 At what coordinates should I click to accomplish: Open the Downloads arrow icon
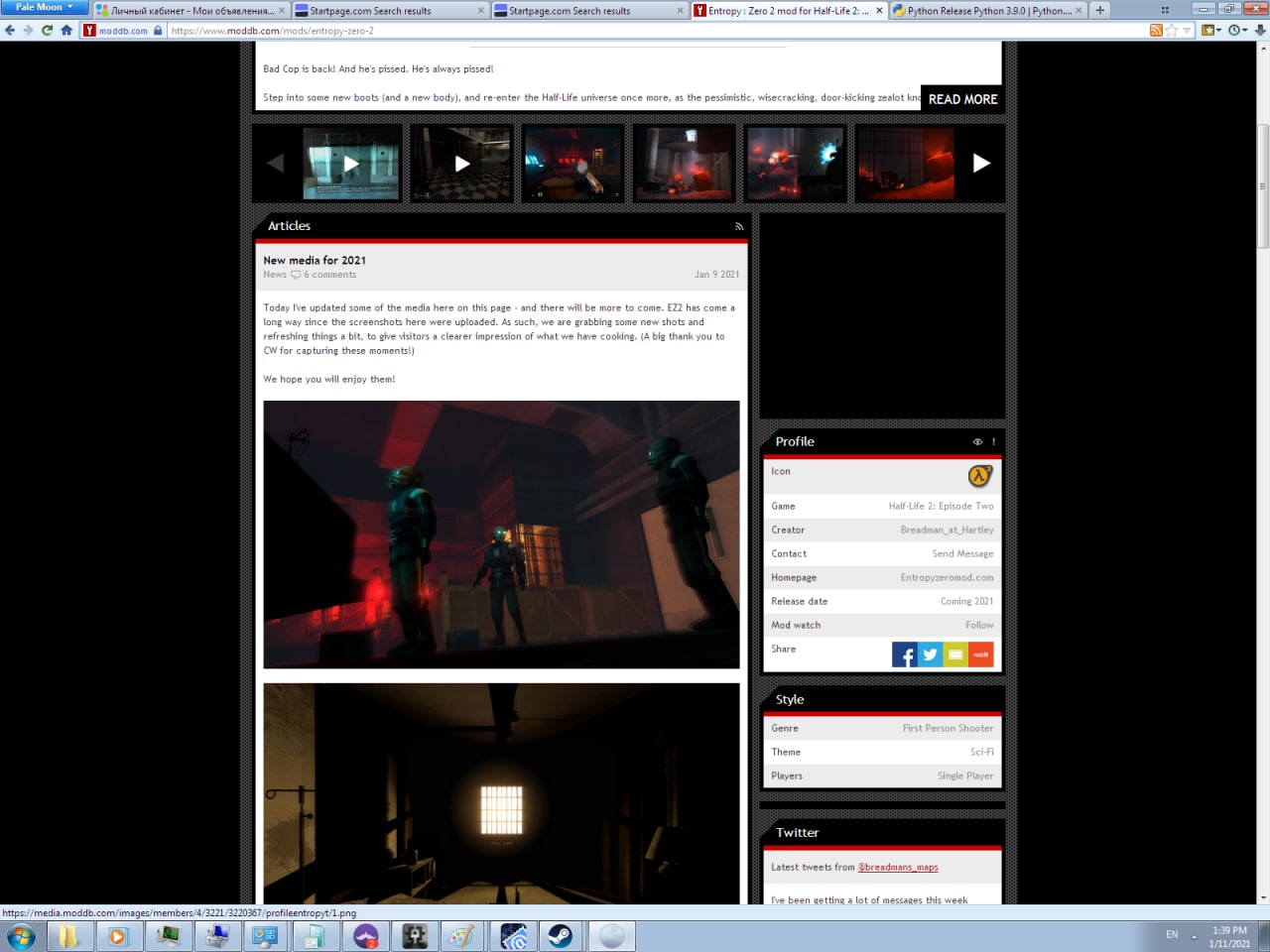(1260, 30)
